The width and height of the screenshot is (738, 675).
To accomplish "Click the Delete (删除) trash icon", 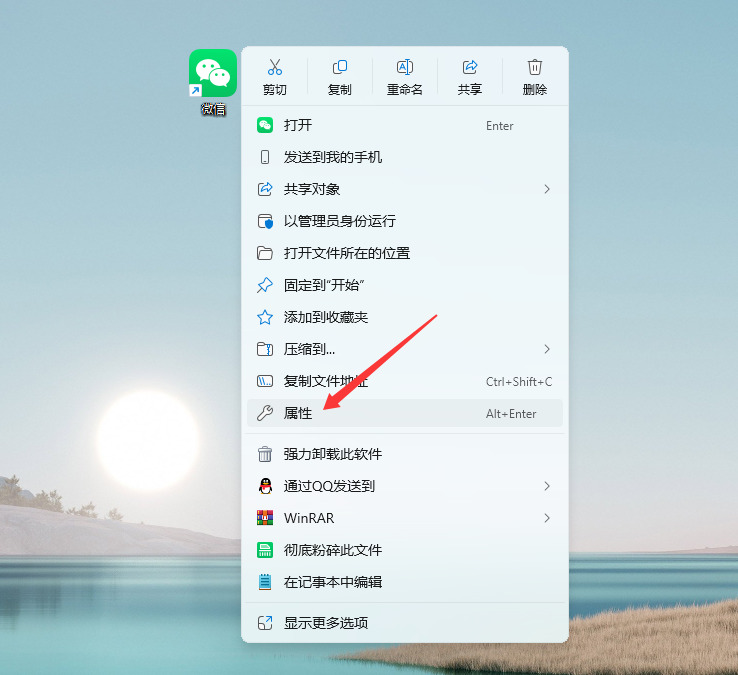I will pos(535,67).
